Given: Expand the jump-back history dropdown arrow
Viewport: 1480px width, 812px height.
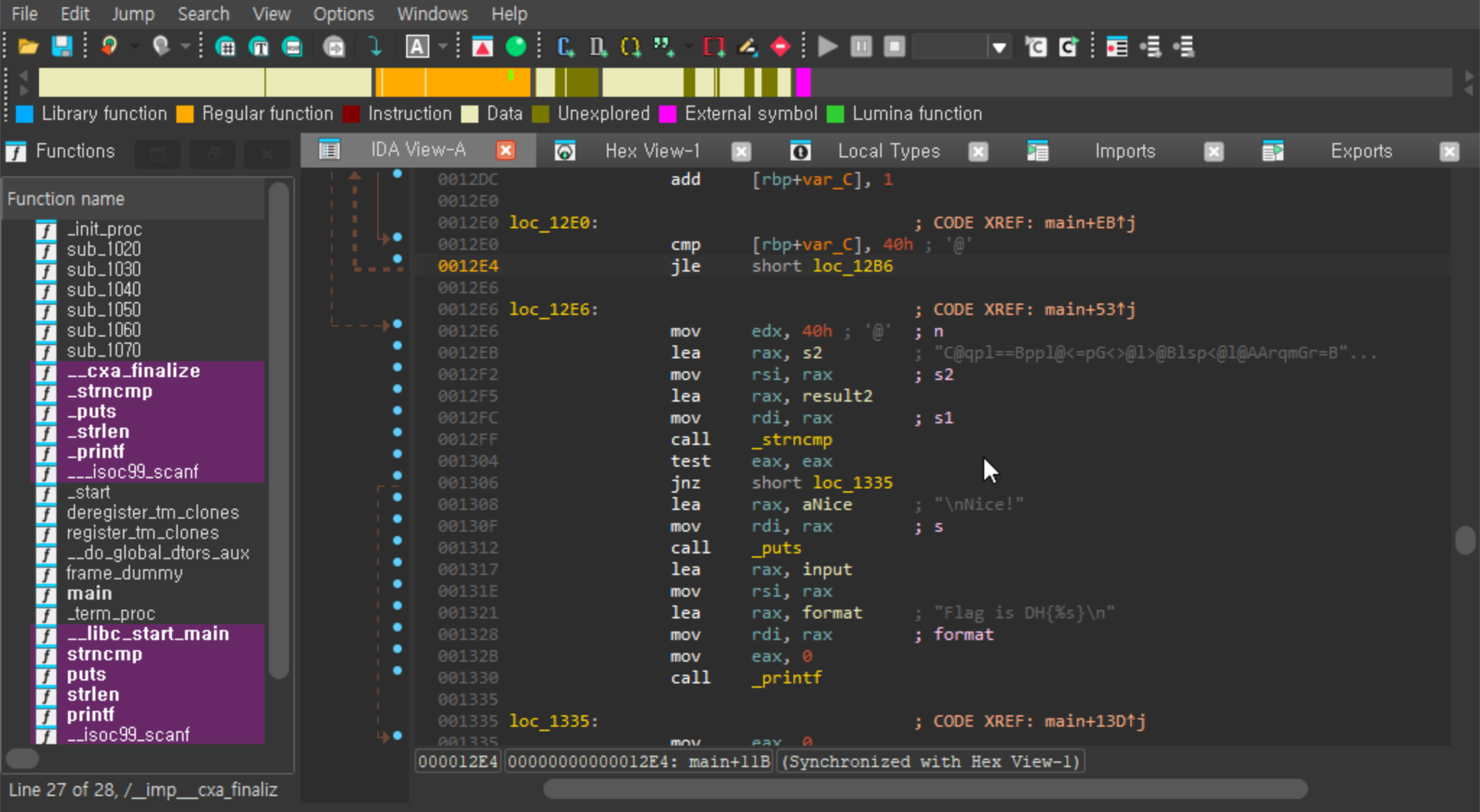Looking at the screenshot, I should click(x=134, y=48).
